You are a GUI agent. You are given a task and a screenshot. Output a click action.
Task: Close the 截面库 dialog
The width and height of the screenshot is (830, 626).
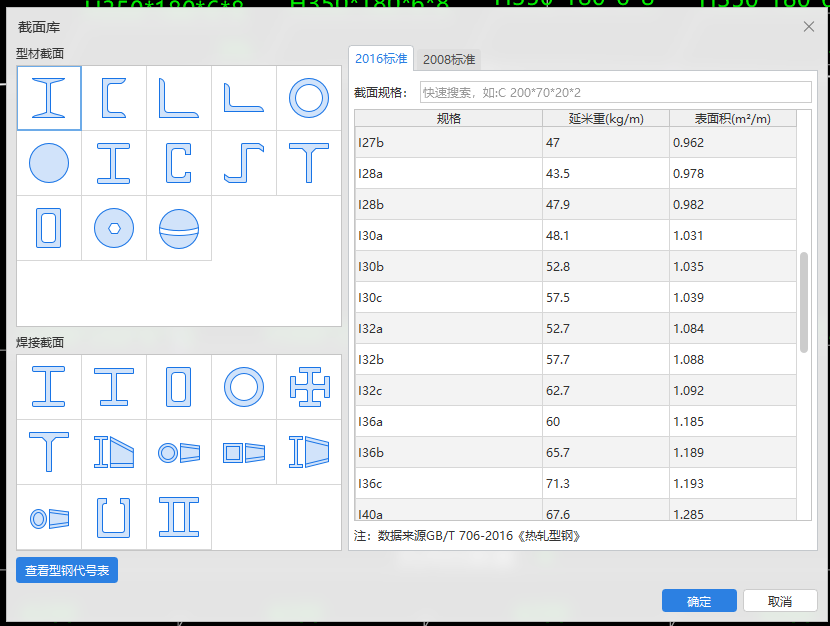tap(808, 27)
